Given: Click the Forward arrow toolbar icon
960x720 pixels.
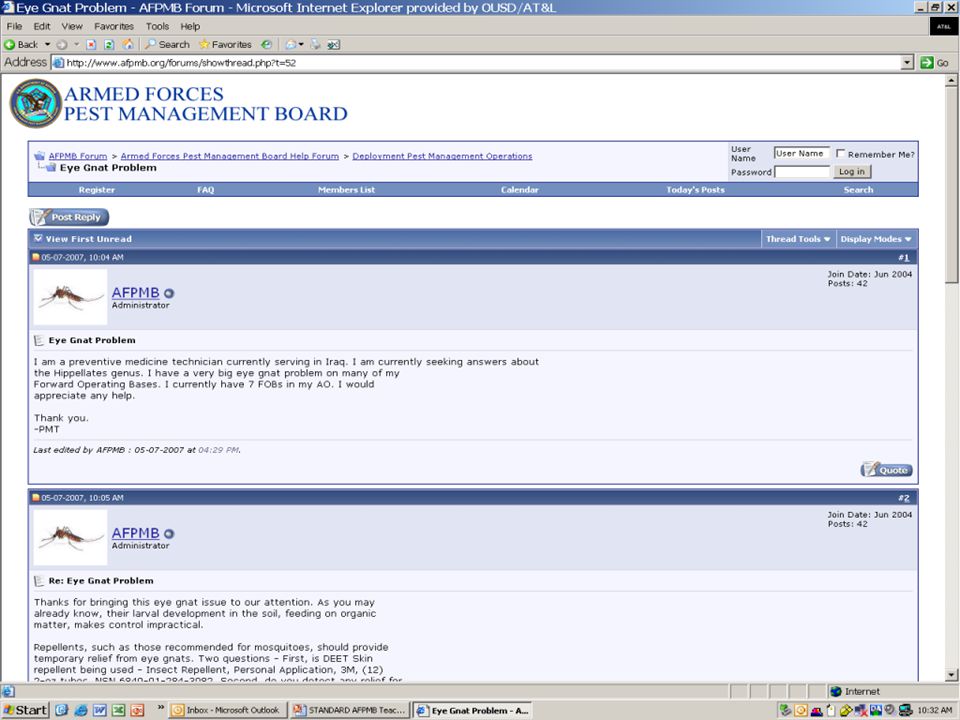Looking at the screenshot, I should click(x=62, y=45).
